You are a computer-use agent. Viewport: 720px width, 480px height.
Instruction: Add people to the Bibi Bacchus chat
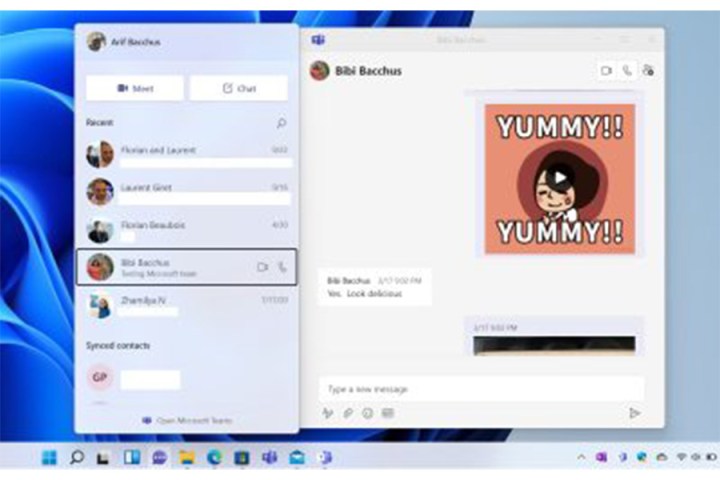pos(648,71)
